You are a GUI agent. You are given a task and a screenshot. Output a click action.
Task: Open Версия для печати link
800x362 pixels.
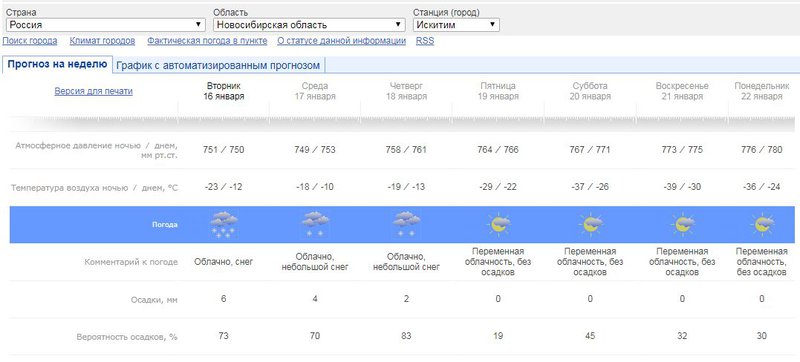pos(93,91)
